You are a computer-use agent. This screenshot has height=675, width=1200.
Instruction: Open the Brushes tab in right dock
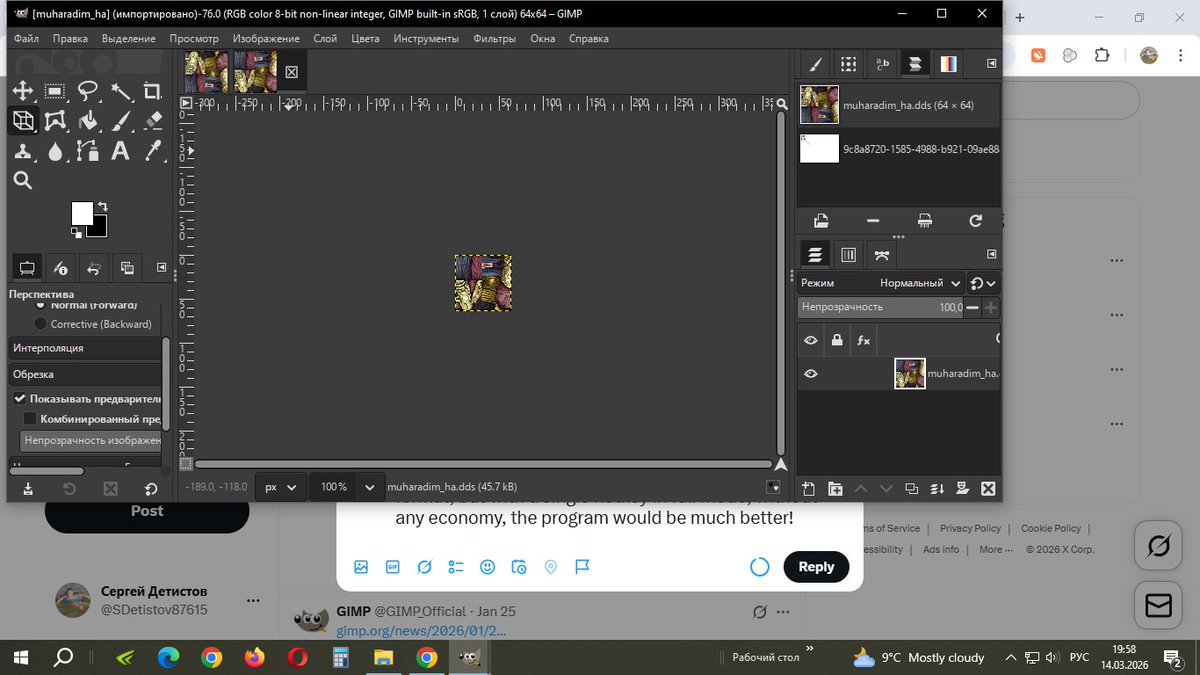815,64
